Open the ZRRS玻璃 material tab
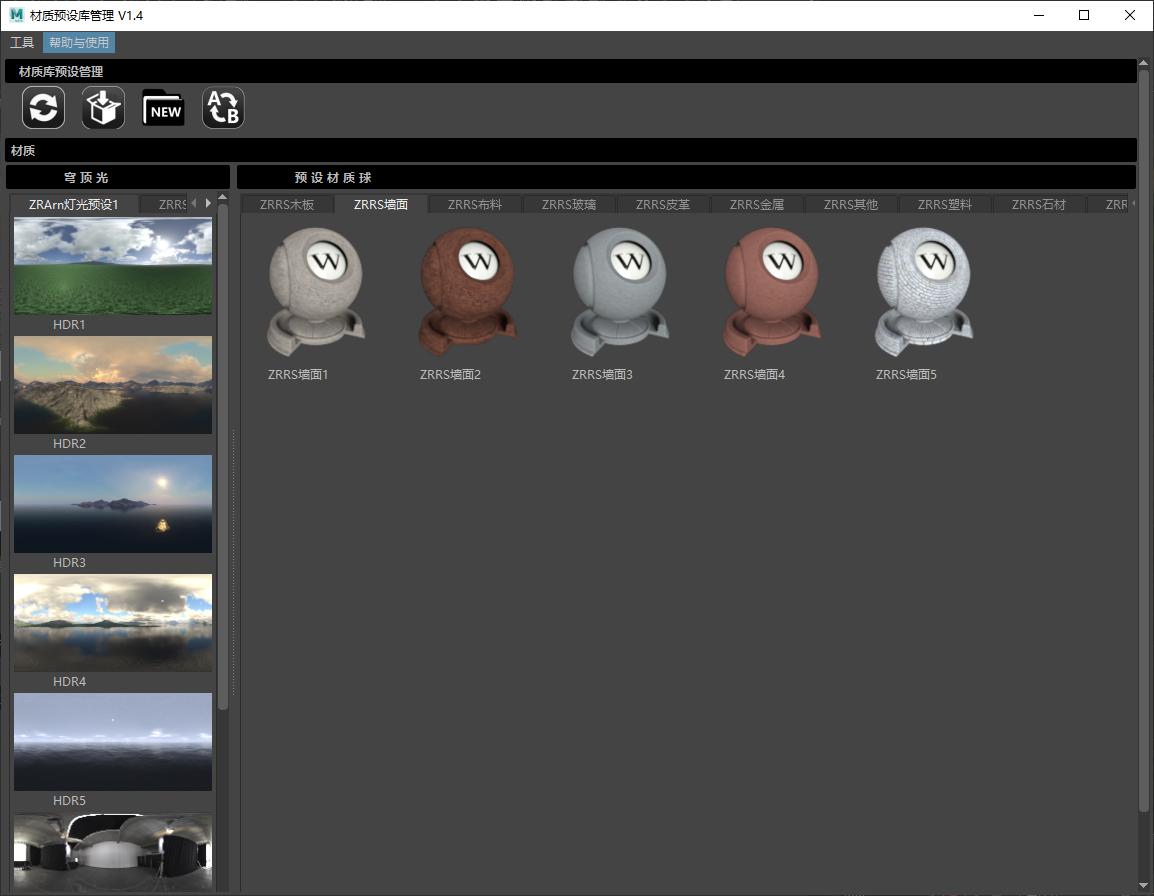 click(568, 205)
